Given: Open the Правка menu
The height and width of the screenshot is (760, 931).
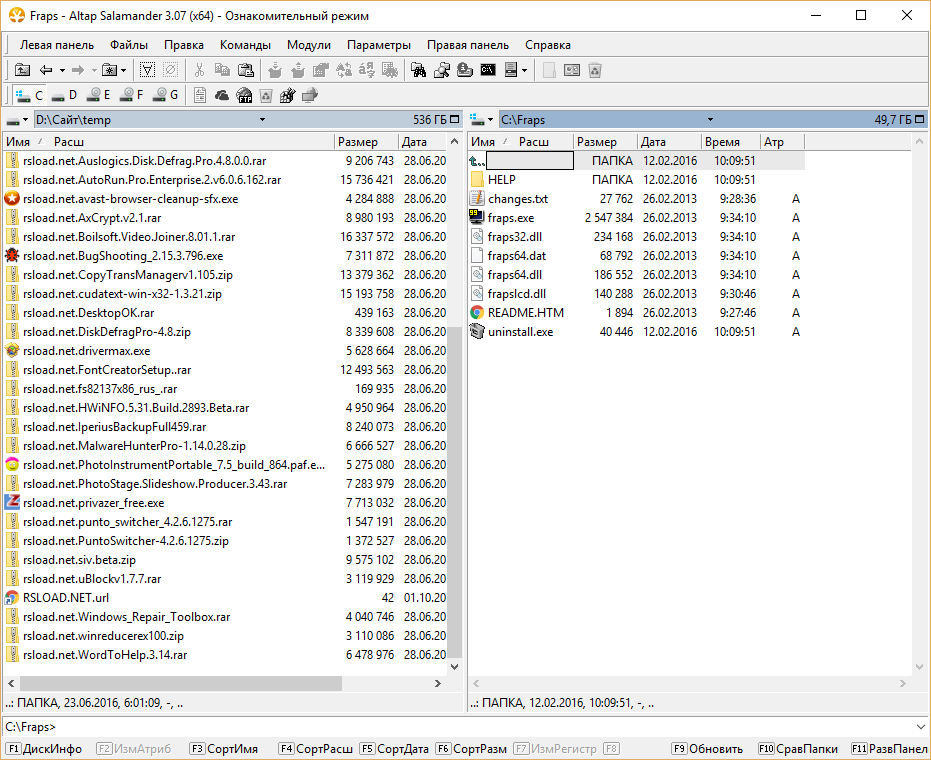Looking at the screenshot, I should coord(184,45).
